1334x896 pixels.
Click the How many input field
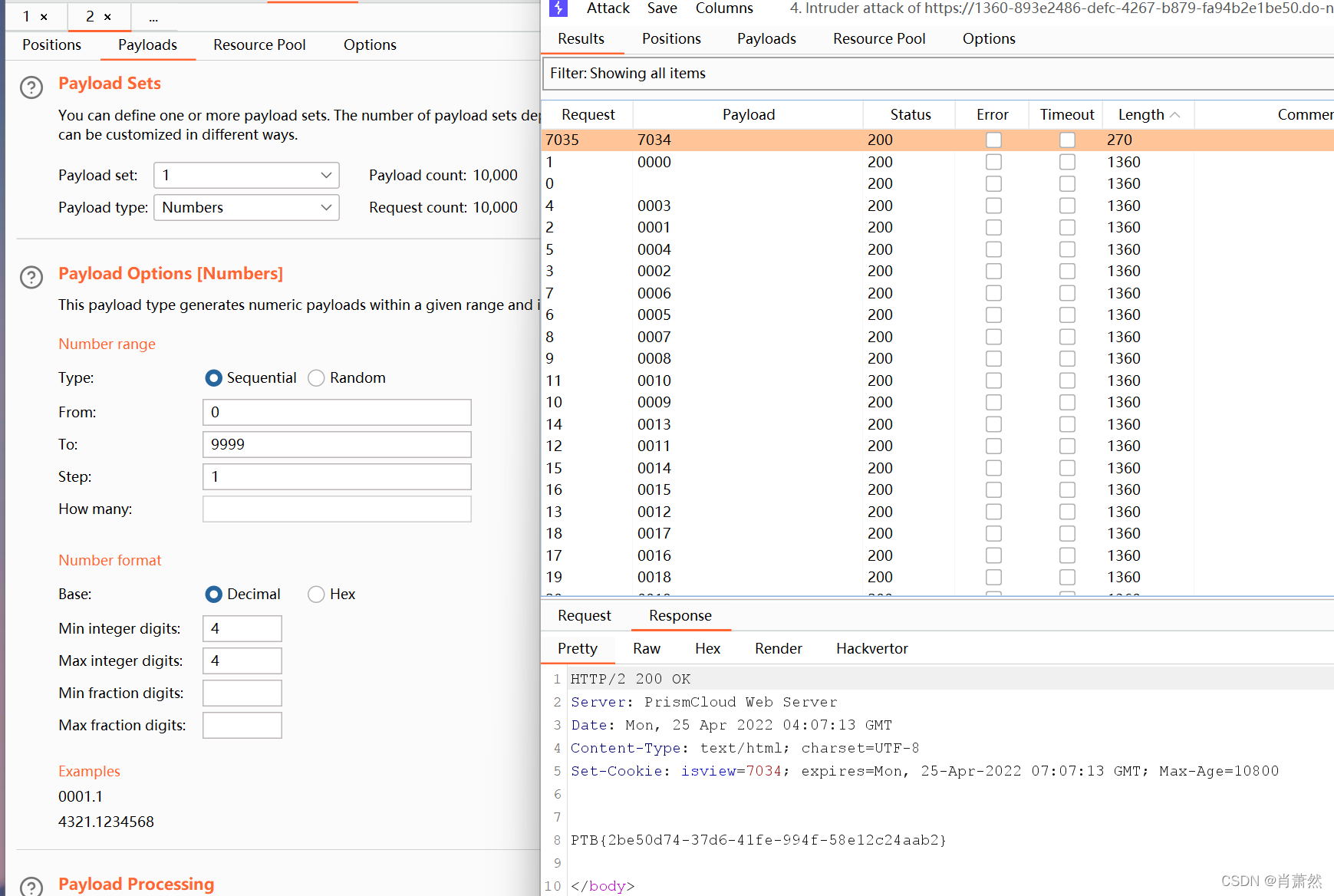337,509
